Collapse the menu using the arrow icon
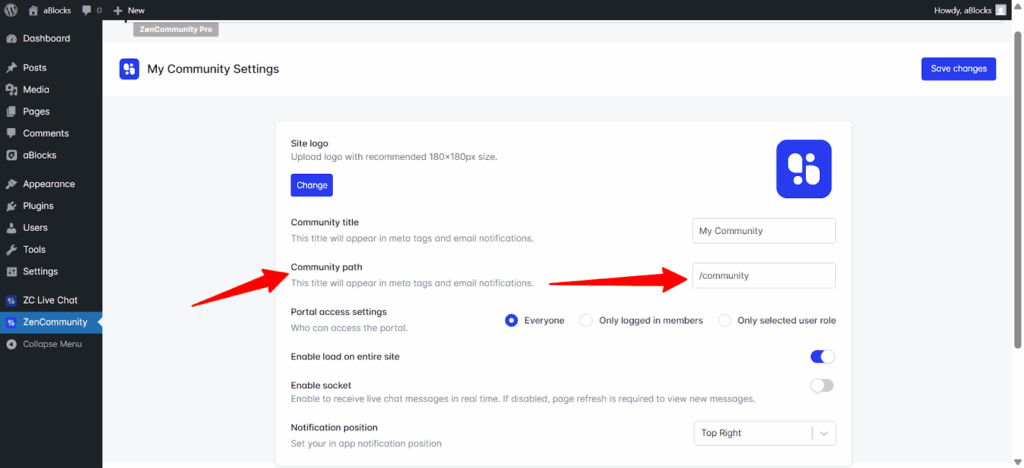The image size is (1024, 468). click(11, 344)
